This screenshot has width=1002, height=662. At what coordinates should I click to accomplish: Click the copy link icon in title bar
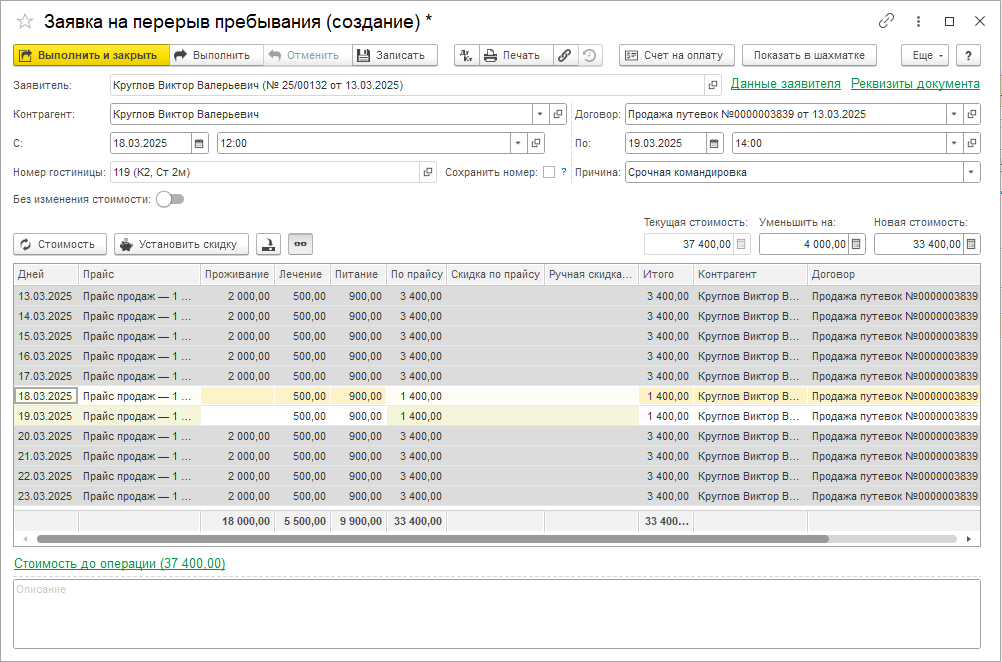pos(886,21)
